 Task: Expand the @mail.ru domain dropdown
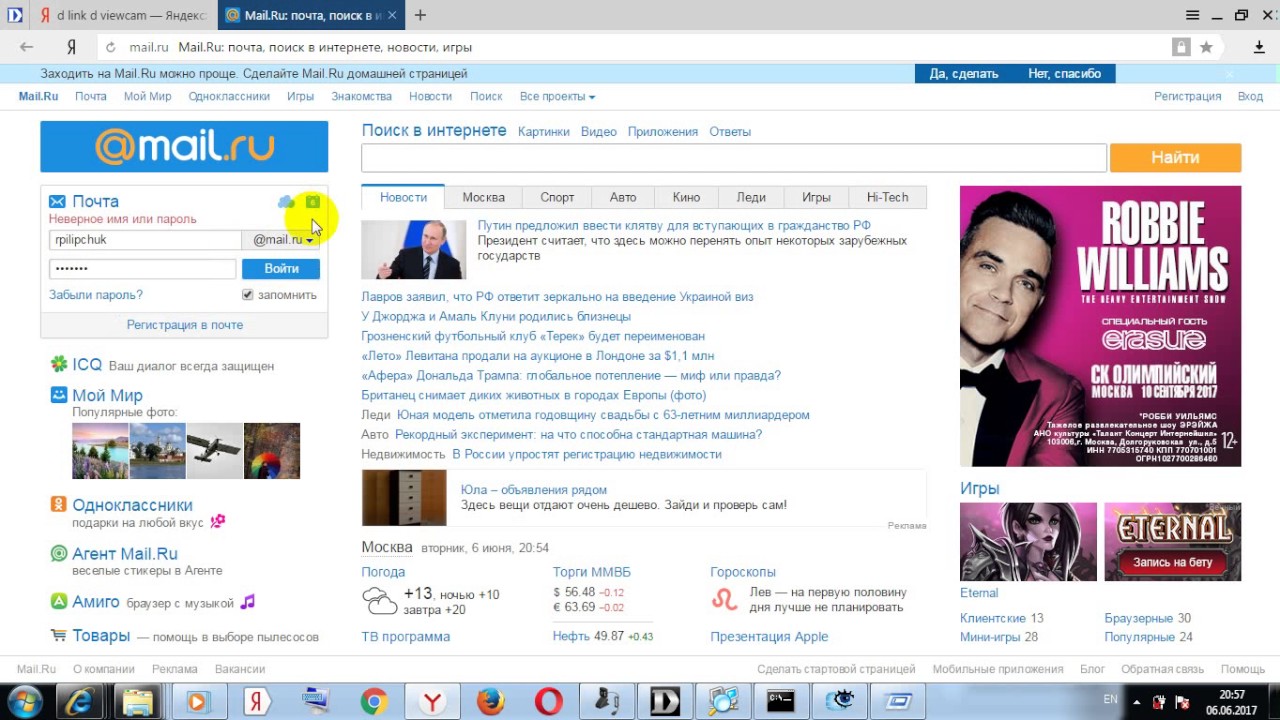point(283,240)
